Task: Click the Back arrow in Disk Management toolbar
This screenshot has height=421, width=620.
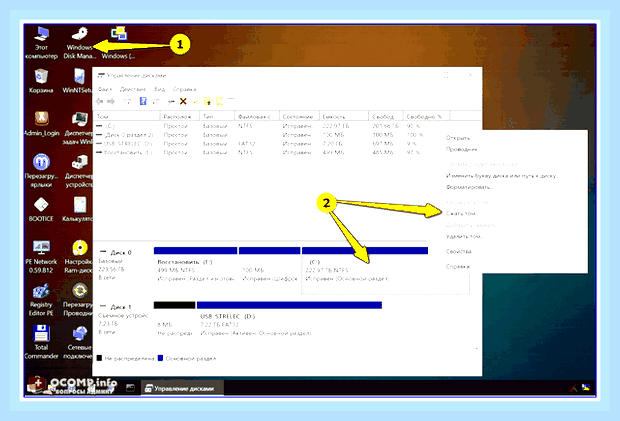Action: tap(99, 102)
